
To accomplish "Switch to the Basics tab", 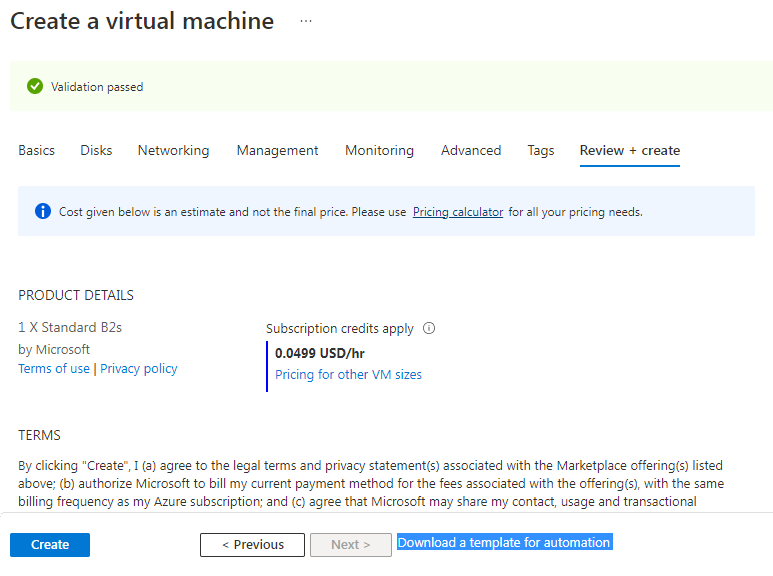I will [x=36, y=150].
